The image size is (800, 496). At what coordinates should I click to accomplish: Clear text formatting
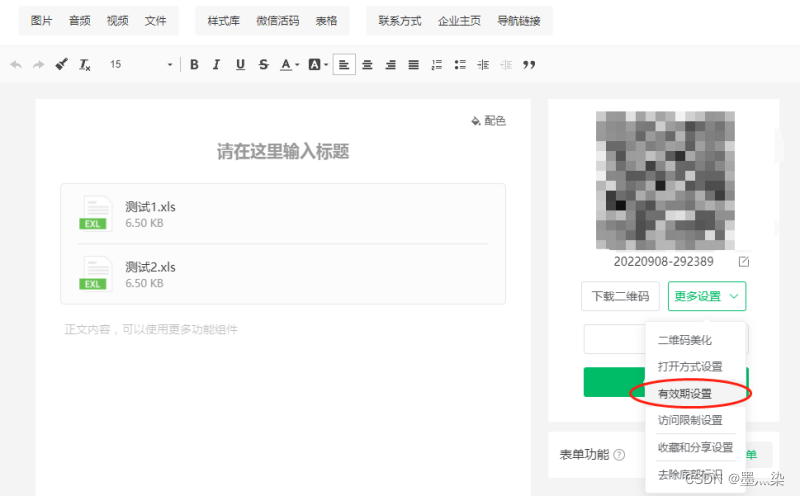pyautogui.click(x=85, y=65)
